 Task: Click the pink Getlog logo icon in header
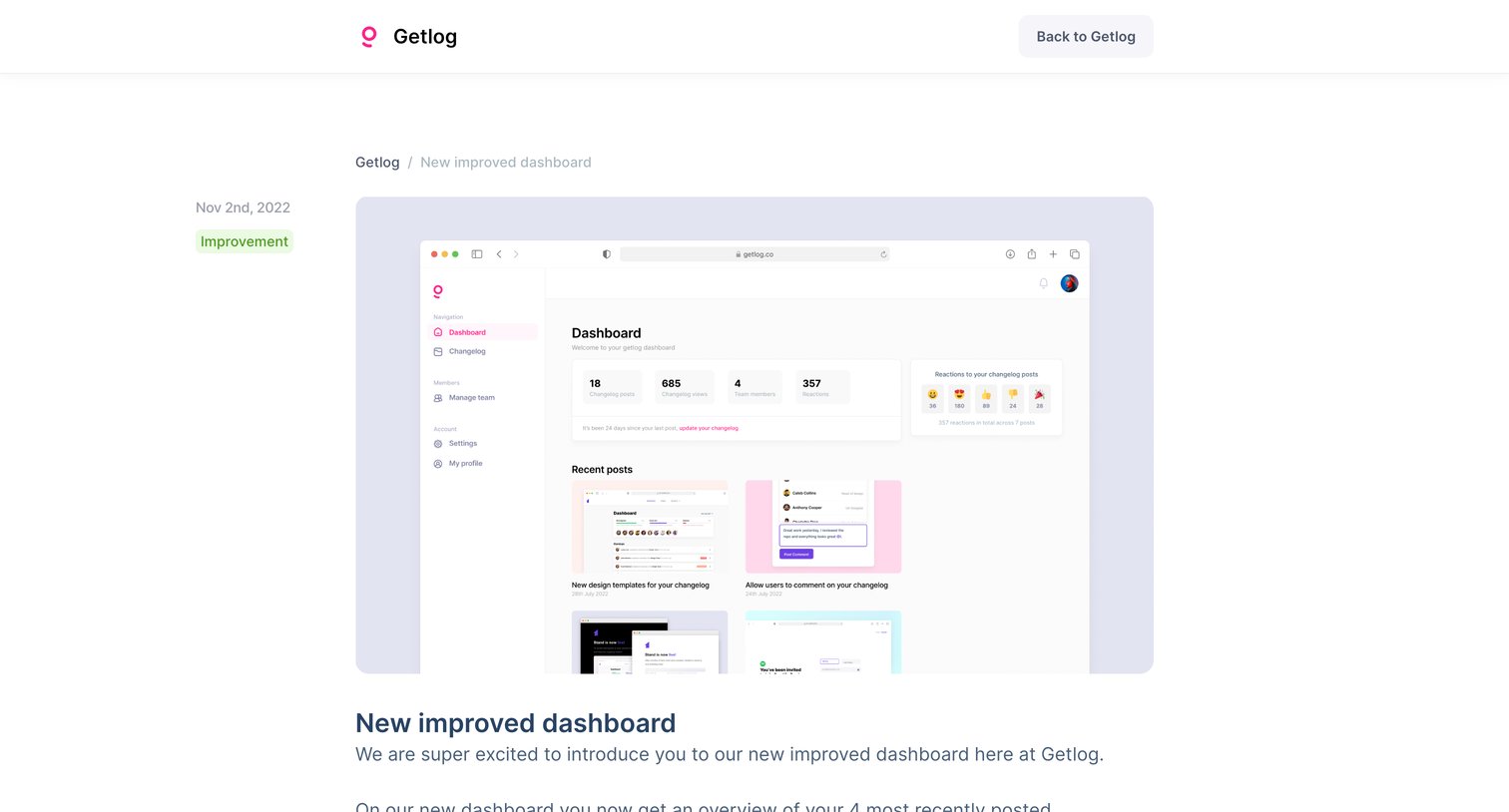click(x=369, y=37)
